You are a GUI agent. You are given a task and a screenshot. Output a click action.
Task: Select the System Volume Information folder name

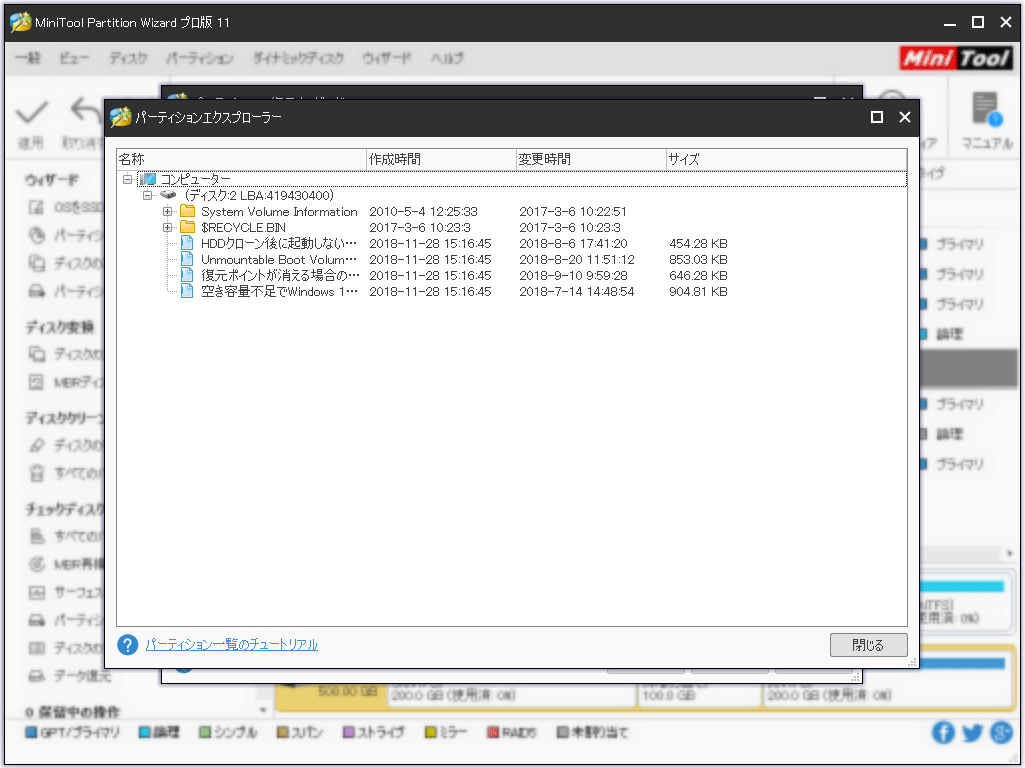point(279,212)
